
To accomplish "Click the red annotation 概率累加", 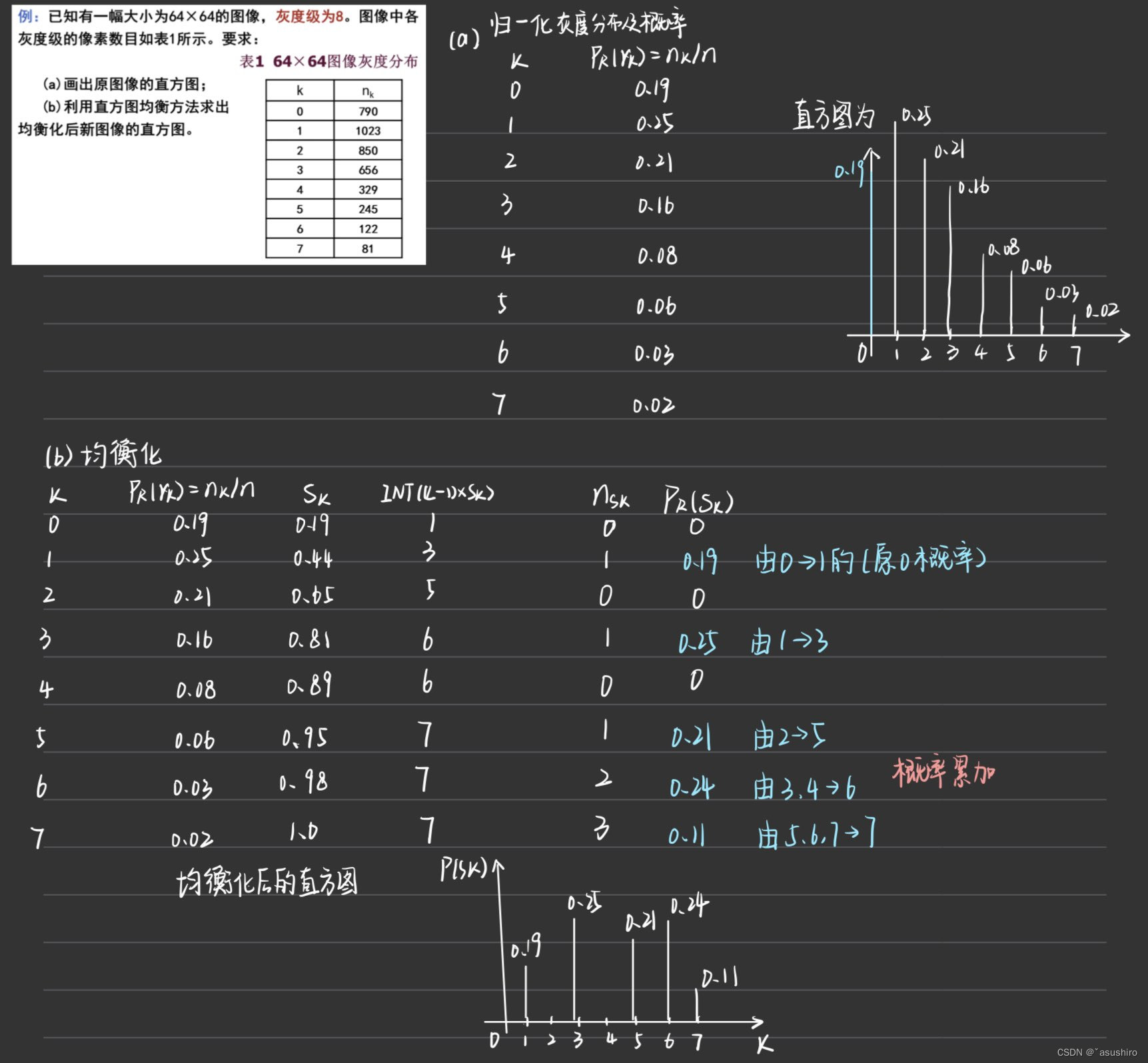I will click(943, 773).
